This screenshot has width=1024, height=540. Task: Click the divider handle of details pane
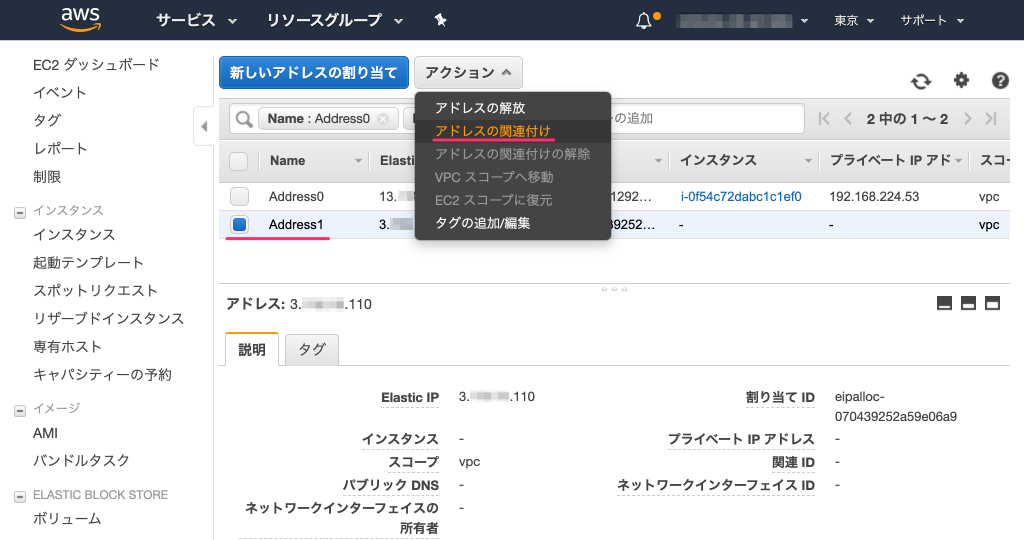[x=614, y=289]
